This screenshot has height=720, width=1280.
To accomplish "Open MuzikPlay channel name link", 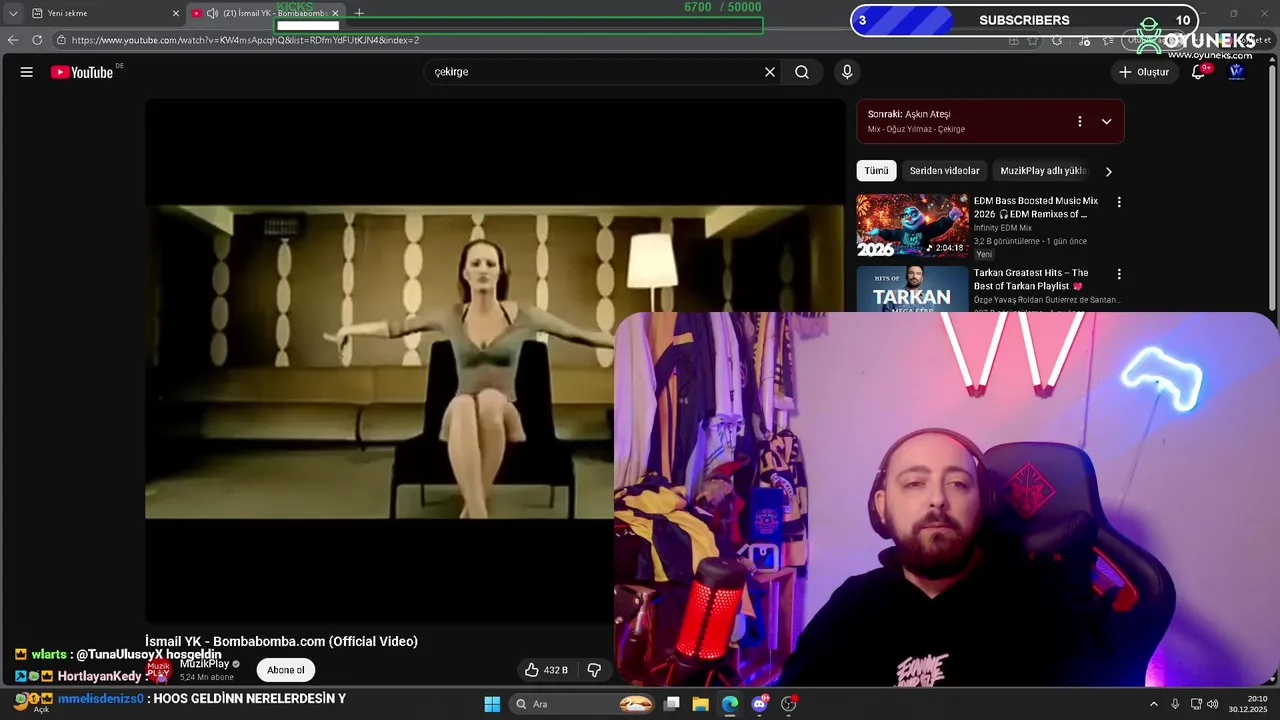I will [205, 664].
